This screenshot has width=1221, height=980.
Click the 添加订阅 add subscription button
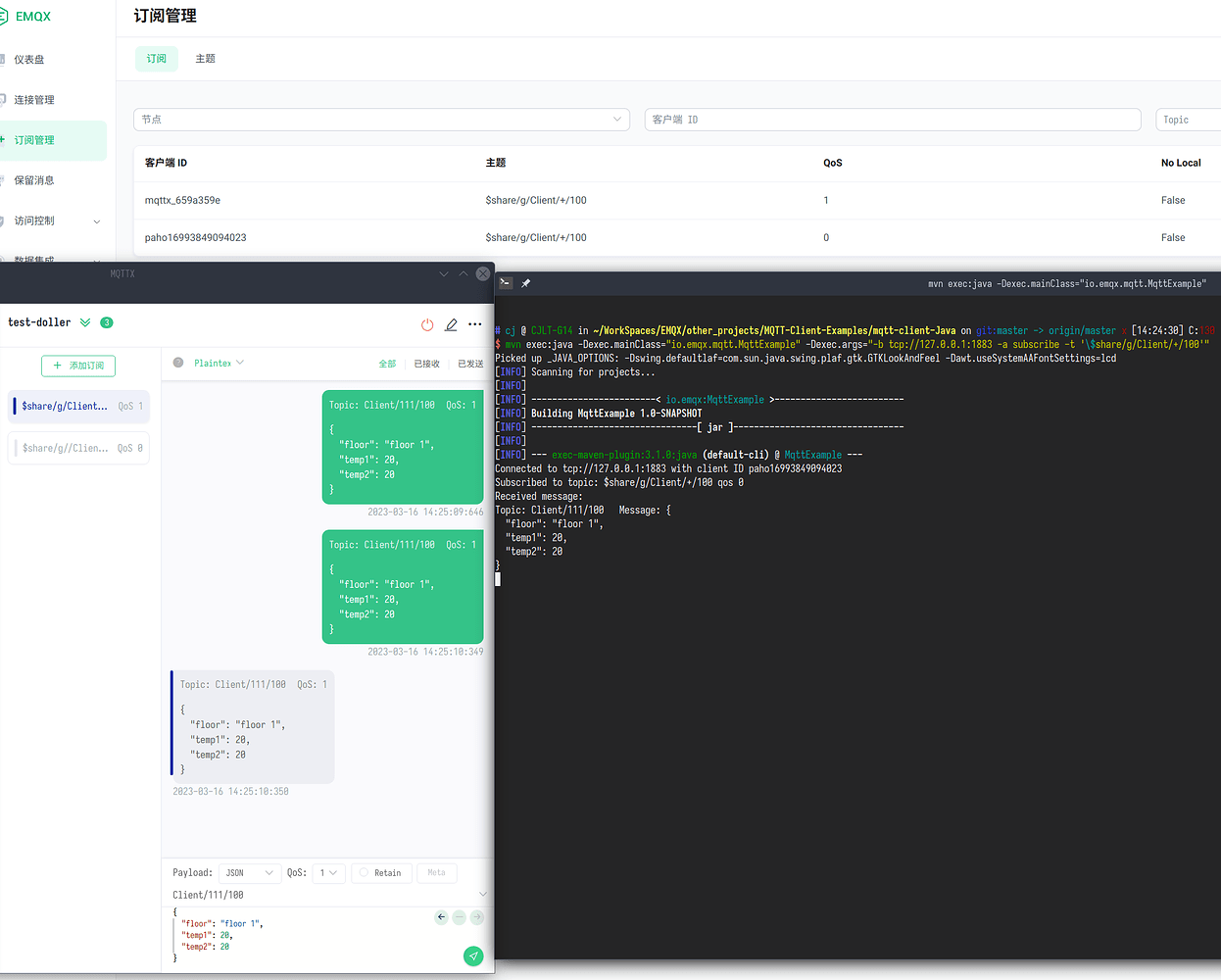click(x=78, y=366)
